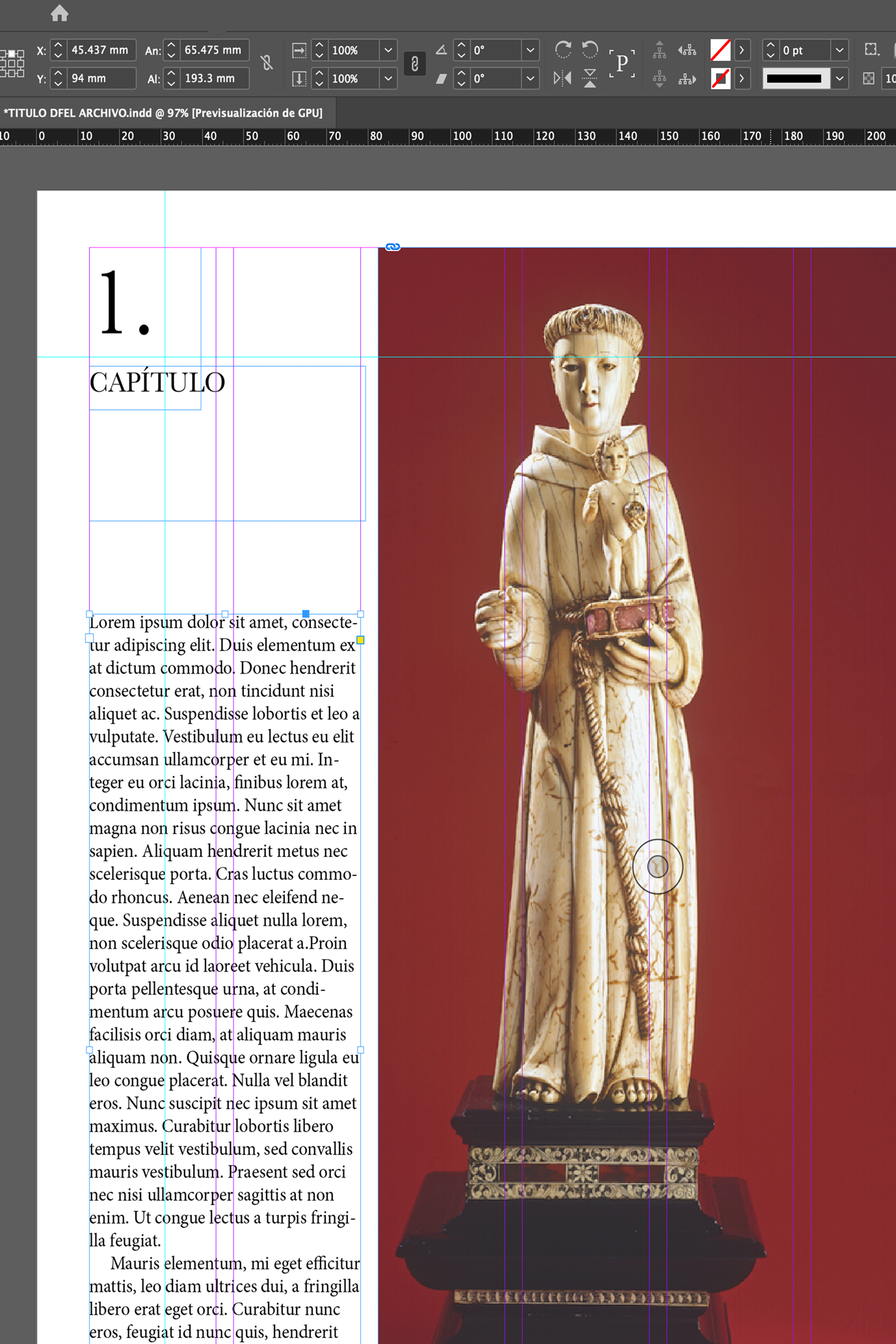Image resolution: width=896 pixels, height=1344 pixels.
Task: Expand the stroke color options arrow
Action: pos(742,79)
